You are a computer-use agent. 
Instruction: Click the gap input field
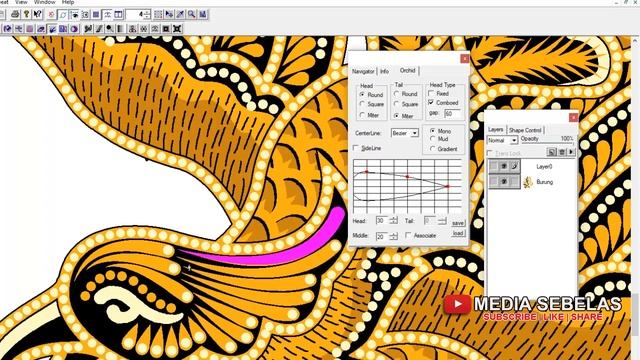pos(452,113)
